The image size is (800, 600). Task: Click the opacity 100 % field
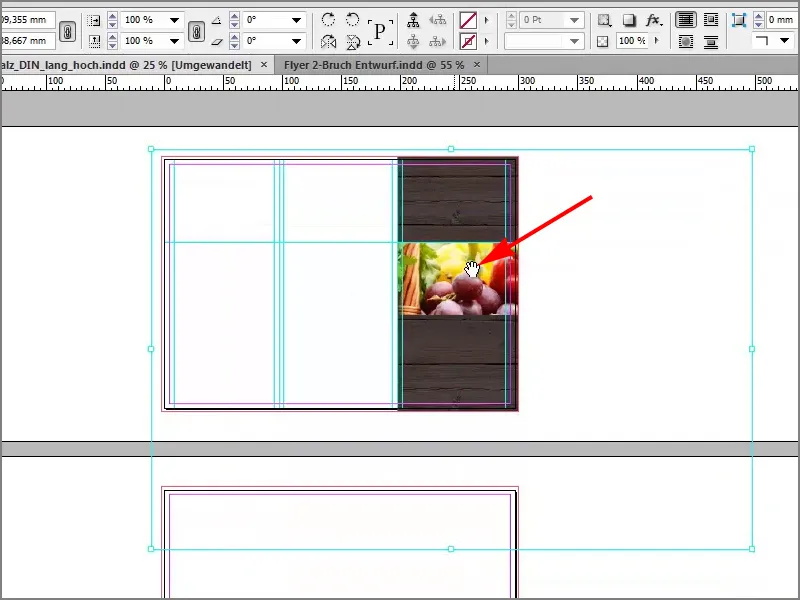(x=632, y=40)
